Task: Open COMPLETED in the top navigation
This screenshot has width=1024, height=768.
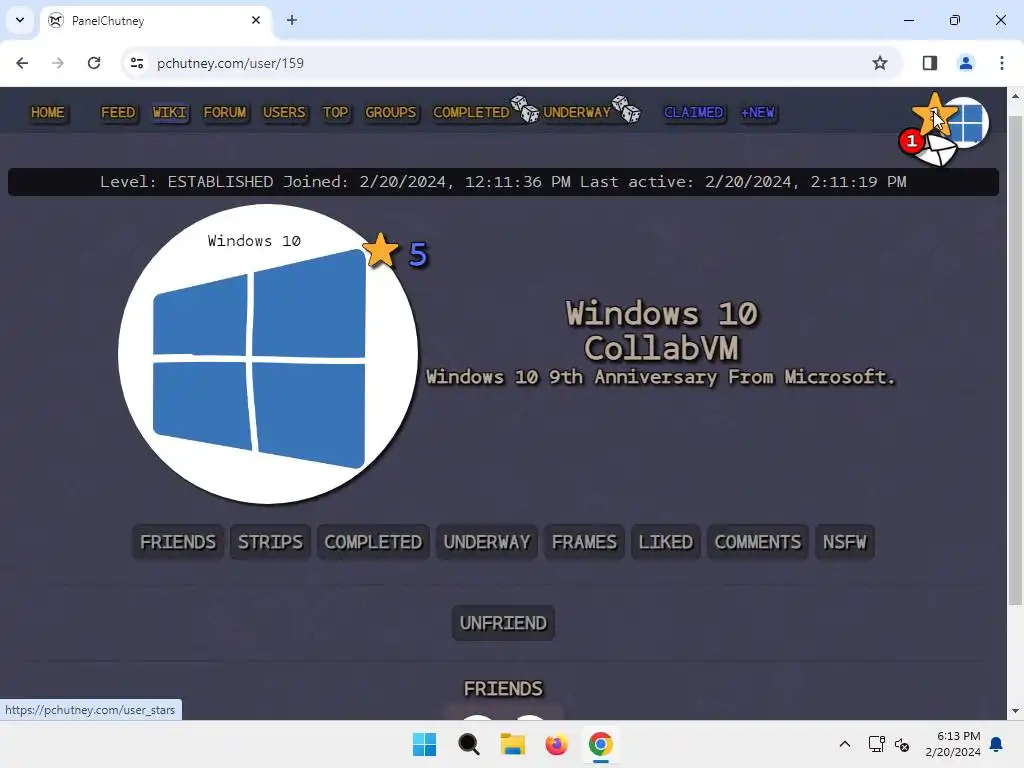Action: coord(471,112)
